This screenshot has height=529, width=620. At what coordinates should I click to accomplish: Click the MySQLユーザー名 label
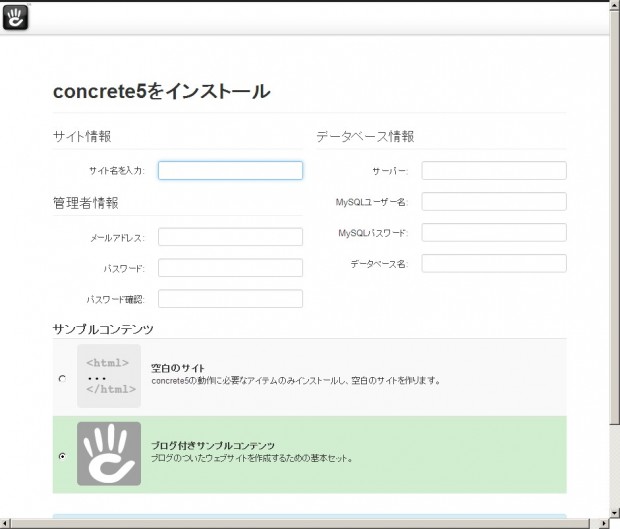(x=372, y=202)
